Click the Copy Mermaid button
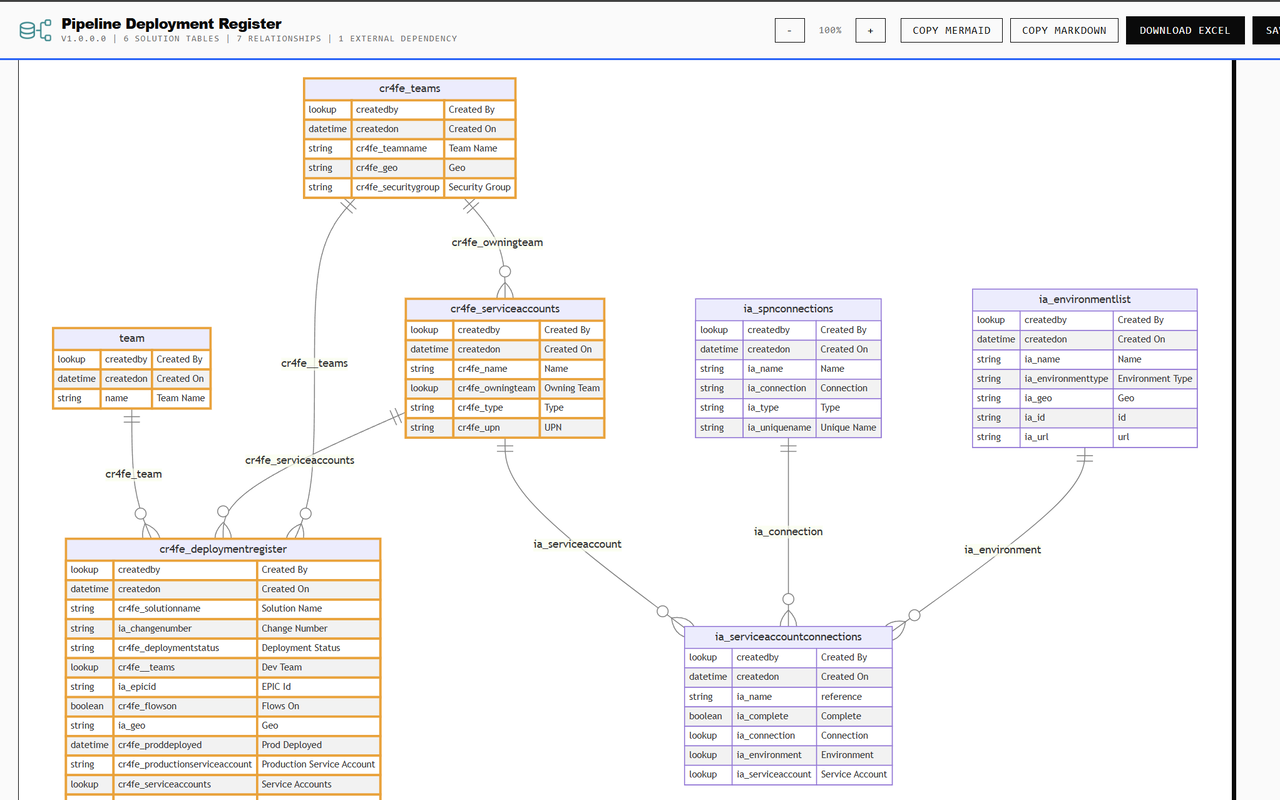Image resolution: width=1280 pixels, height=800 pixels. click(951, 30)
